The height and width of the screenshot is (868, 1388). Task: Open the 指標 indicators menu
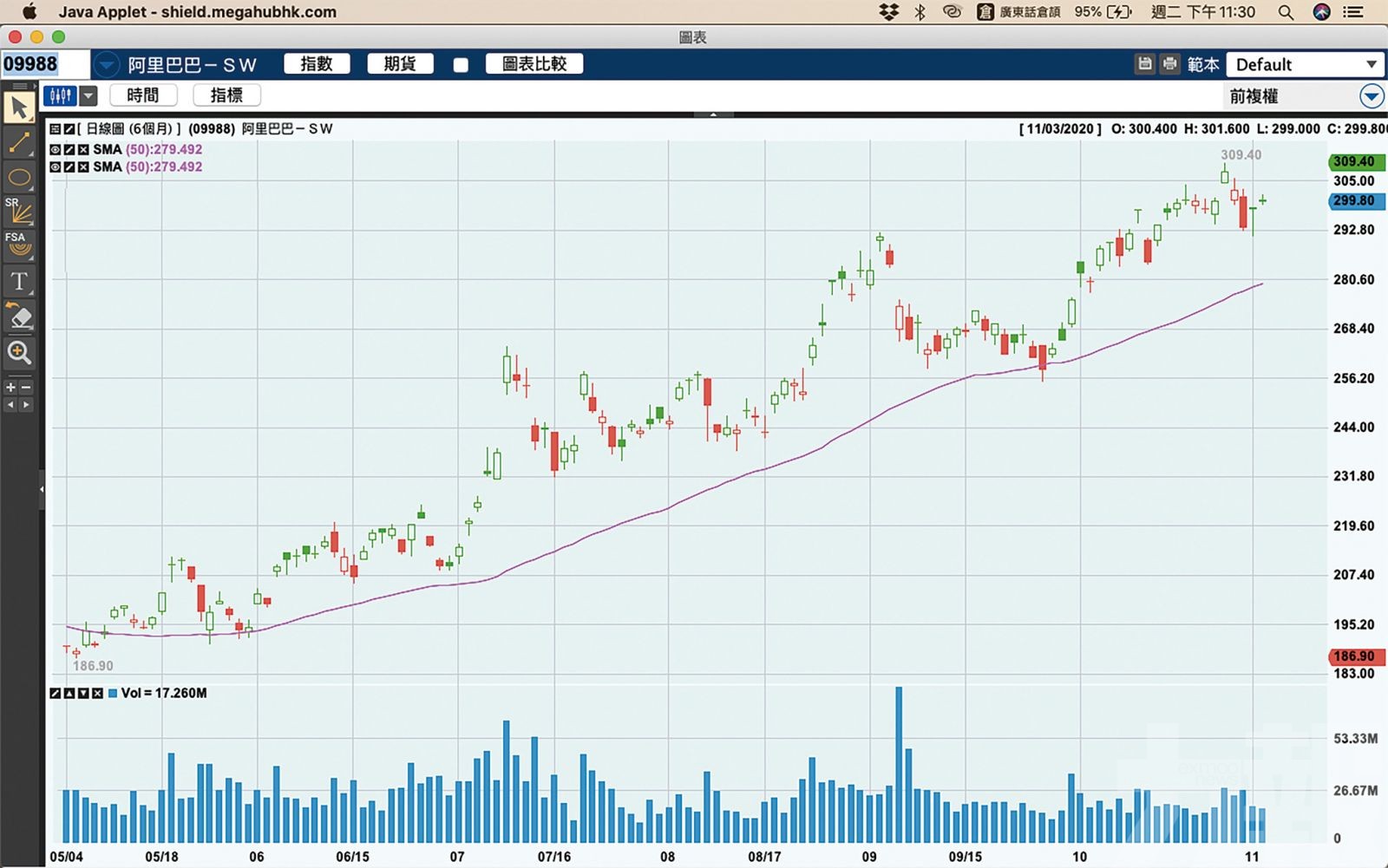226,95
